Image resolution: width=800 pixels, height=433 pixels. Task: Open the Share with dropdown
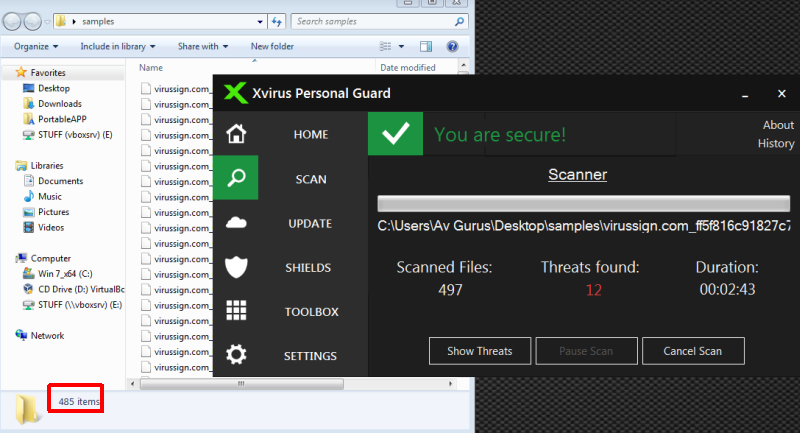[x=203, y=46]
